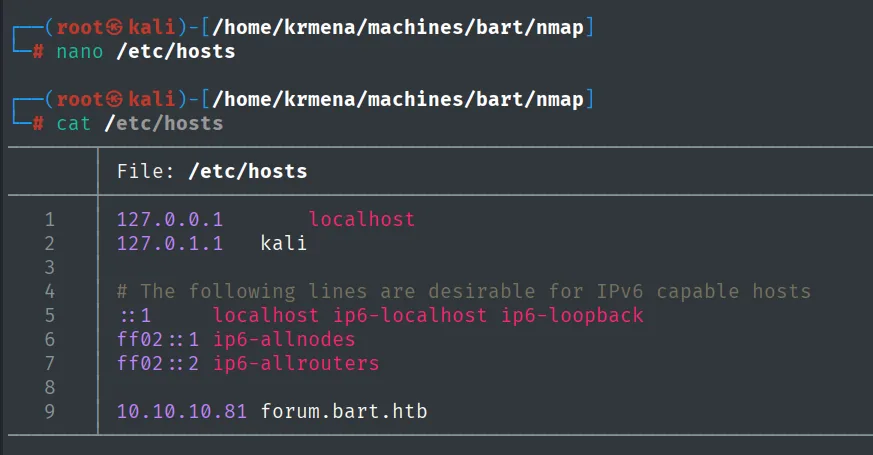Click 'forum.bart.htb' hostname
The image size is (873, 455).
tap(344, 411)
